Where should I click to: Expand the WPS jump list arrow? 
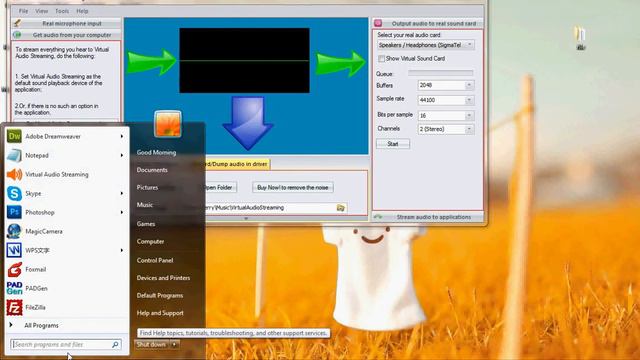coord(122,250)
